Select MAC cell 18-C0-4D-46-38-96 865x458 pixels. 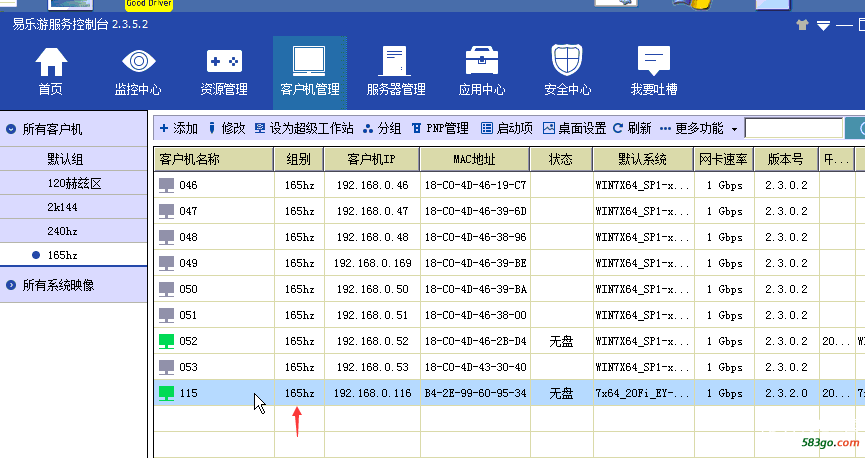click(x=475, y=237)
